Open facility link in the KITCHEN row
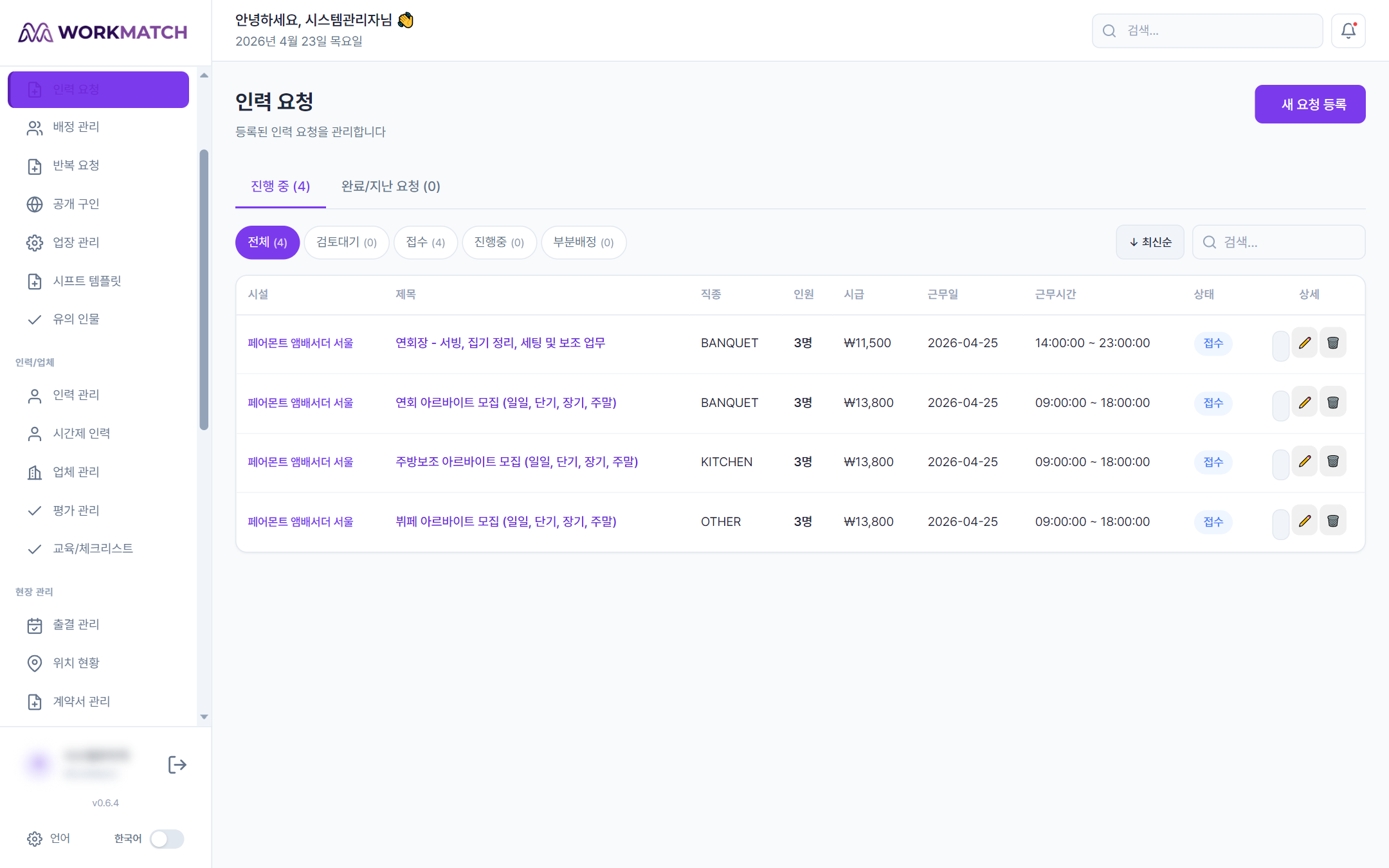1389x868 pixels. [301, 462]
